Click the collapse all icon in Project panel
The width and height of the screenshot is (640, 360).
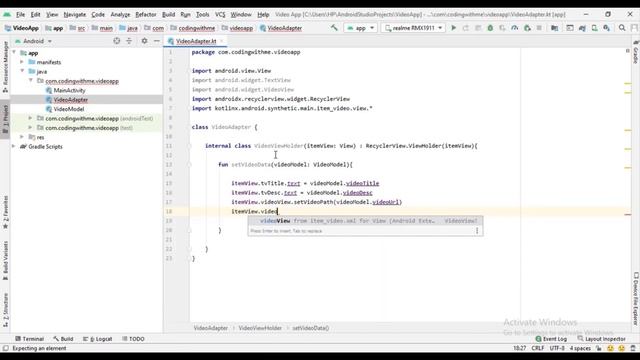[129, 41]
